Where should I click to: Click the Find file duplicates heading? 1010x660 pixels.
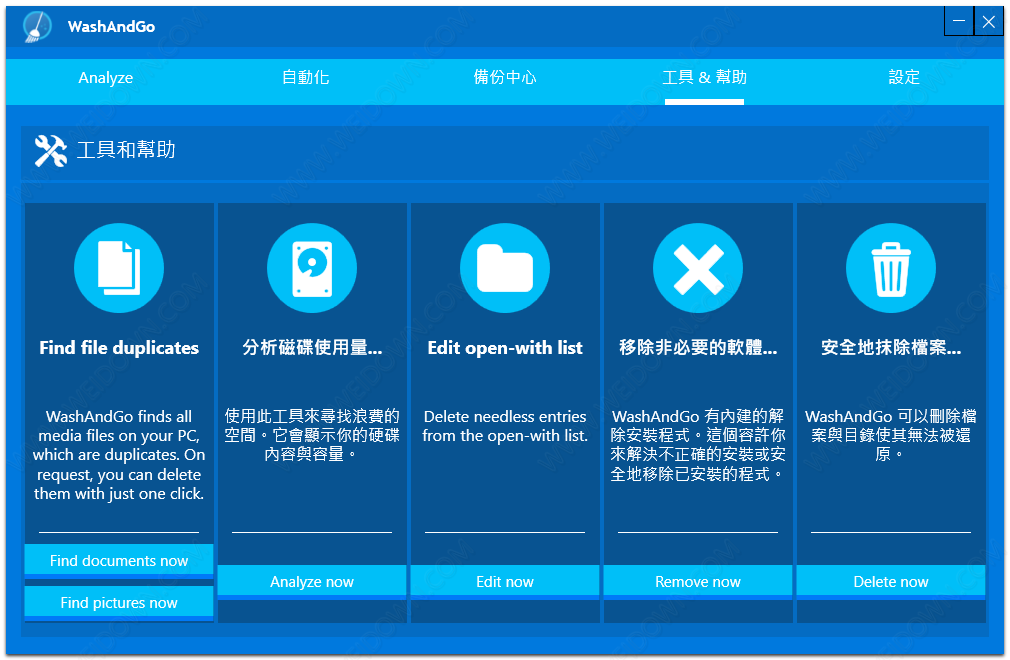(119, 348)
